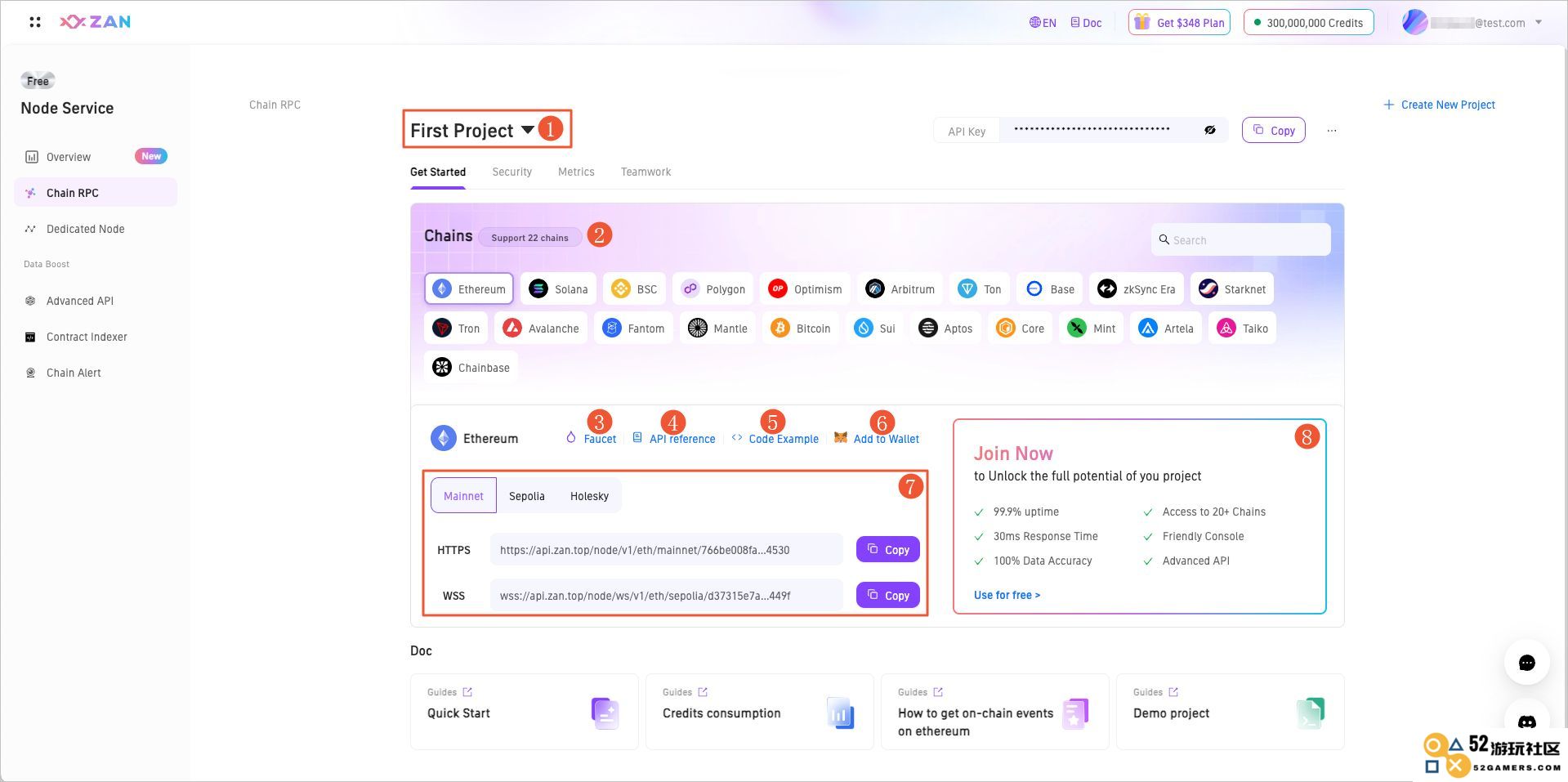The image size is (1568, 782).
Task: Select Chain RPC in the sidebar
Action: (x=96, y=193)
